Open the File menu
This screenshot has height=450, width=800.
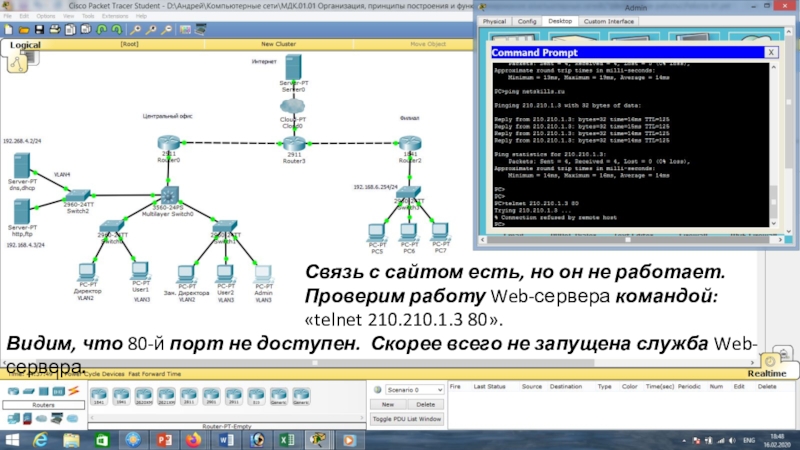click(x=7, y=16)
